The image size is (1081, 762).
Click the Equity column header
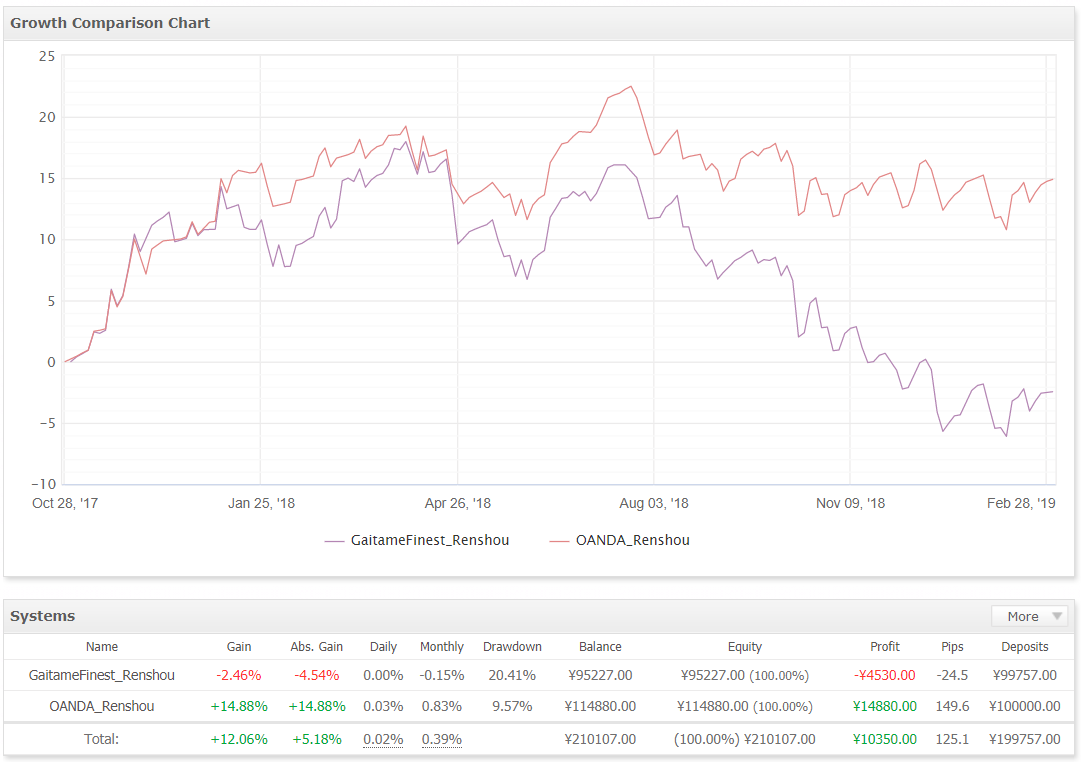pos(745,647)
